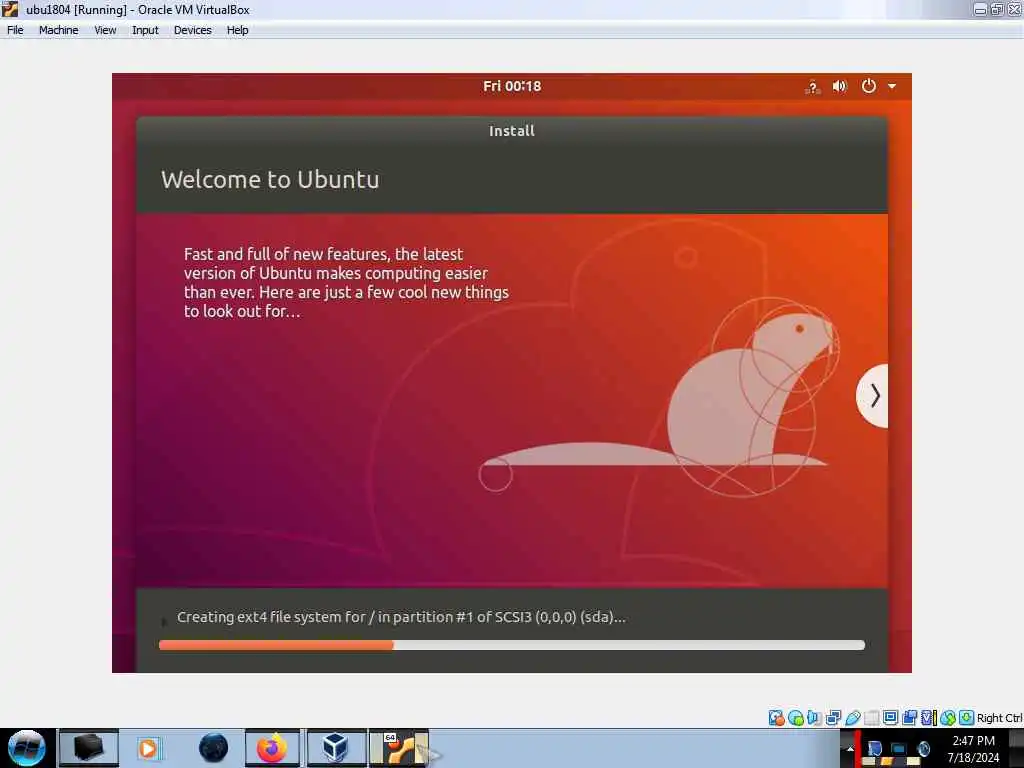Click the tray network monitor icon
Image resolution: width=1024 pixels, height=768 pixels.
click(x=899, y=749)
